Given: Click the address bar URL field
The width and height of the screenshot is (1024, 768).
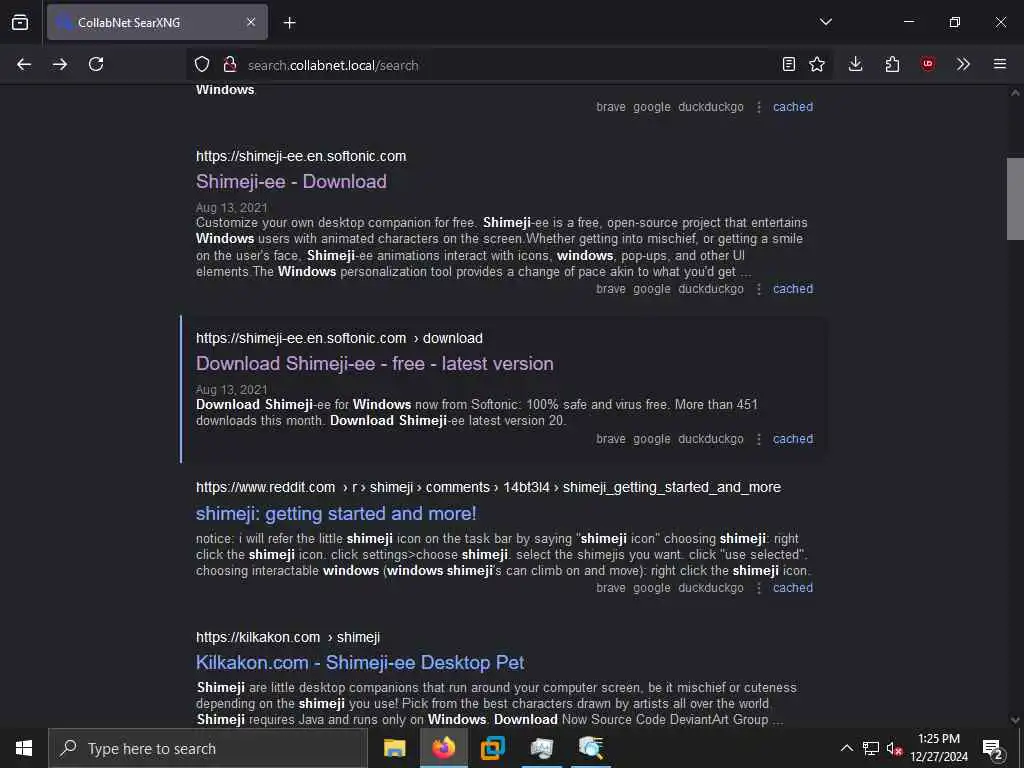Looking at the screenshot, I should tap(509, 65).
